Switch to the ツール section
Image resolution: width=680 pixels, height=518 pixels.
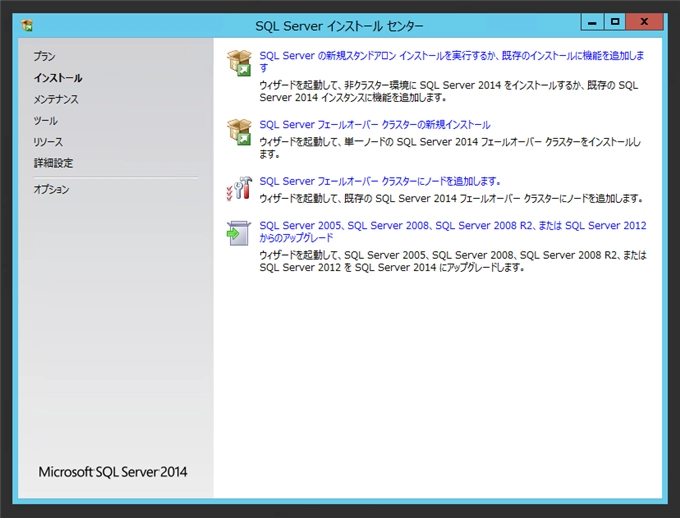pyautogui.click(x=46, y=121)
